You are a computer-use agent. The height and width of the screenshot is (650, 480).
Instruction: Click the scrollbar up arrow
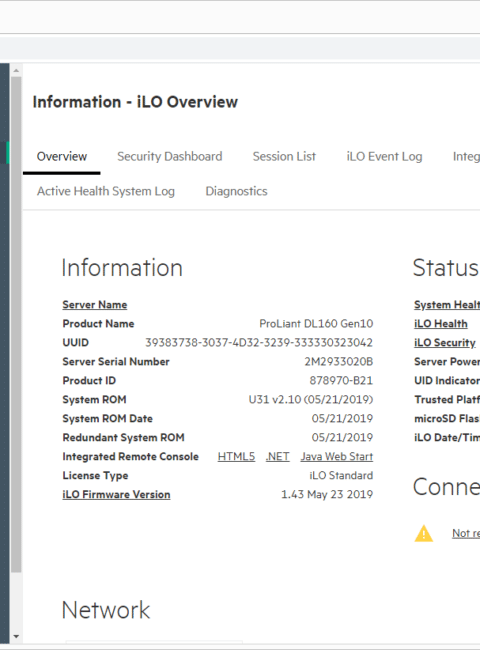[x=16, y=70]
